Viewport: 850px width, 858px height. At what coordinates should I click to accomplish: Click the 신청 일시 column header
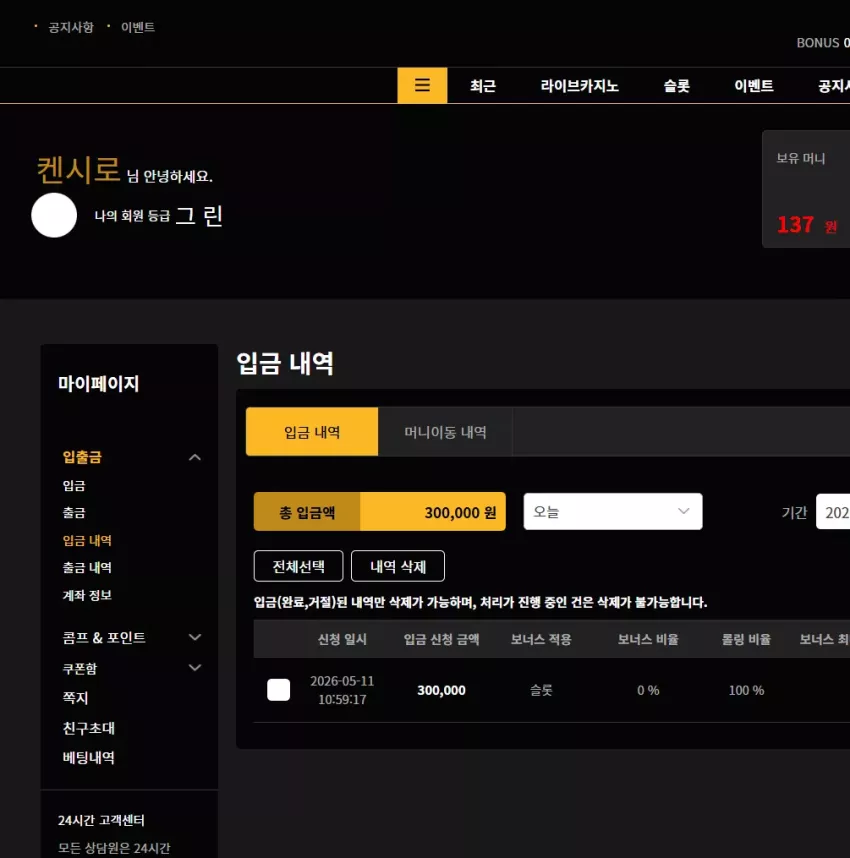[342, 639]
